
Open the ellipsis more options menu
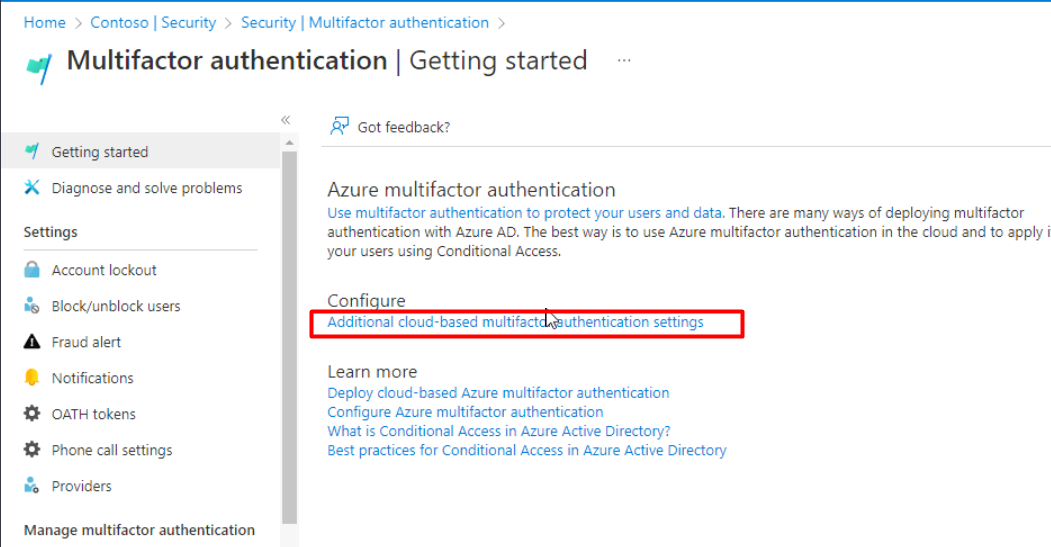click(x=624, y=60)
